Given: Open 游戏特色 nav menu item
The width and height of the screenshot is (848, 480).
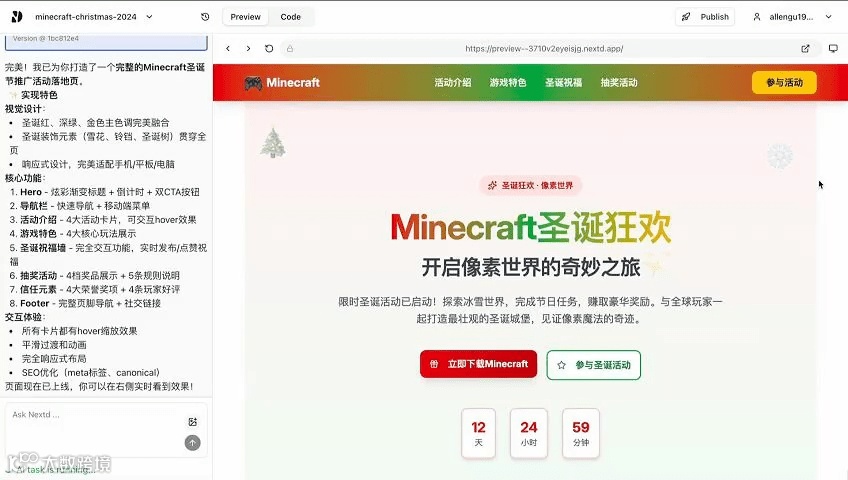Looking at the screenshot, I should click(x=508, y=83).
